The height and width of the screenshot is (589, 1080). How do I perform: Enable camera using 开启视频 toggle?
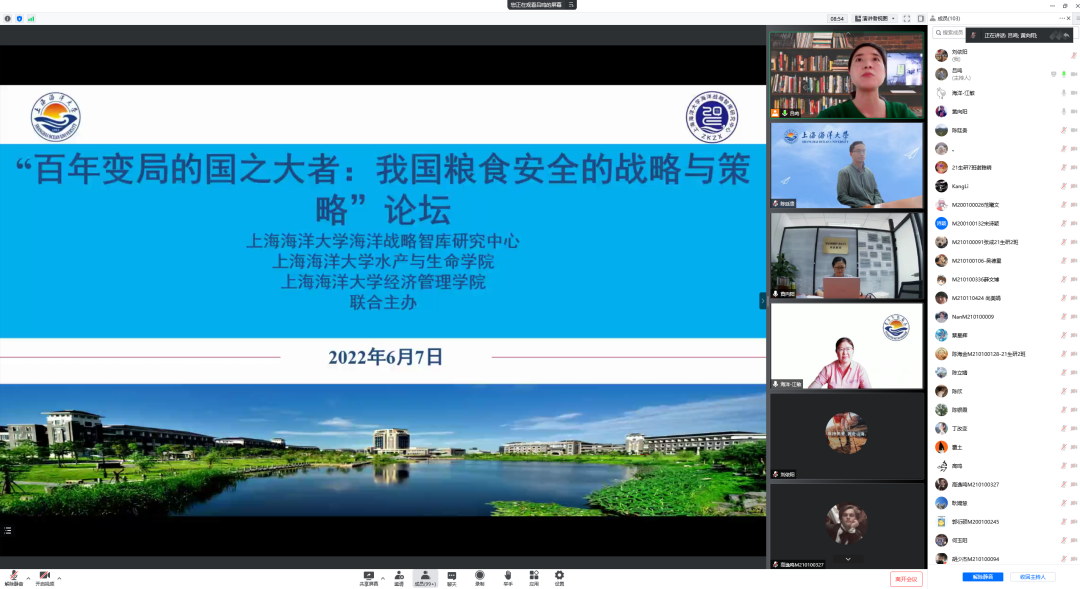click(x=44, y=575)
